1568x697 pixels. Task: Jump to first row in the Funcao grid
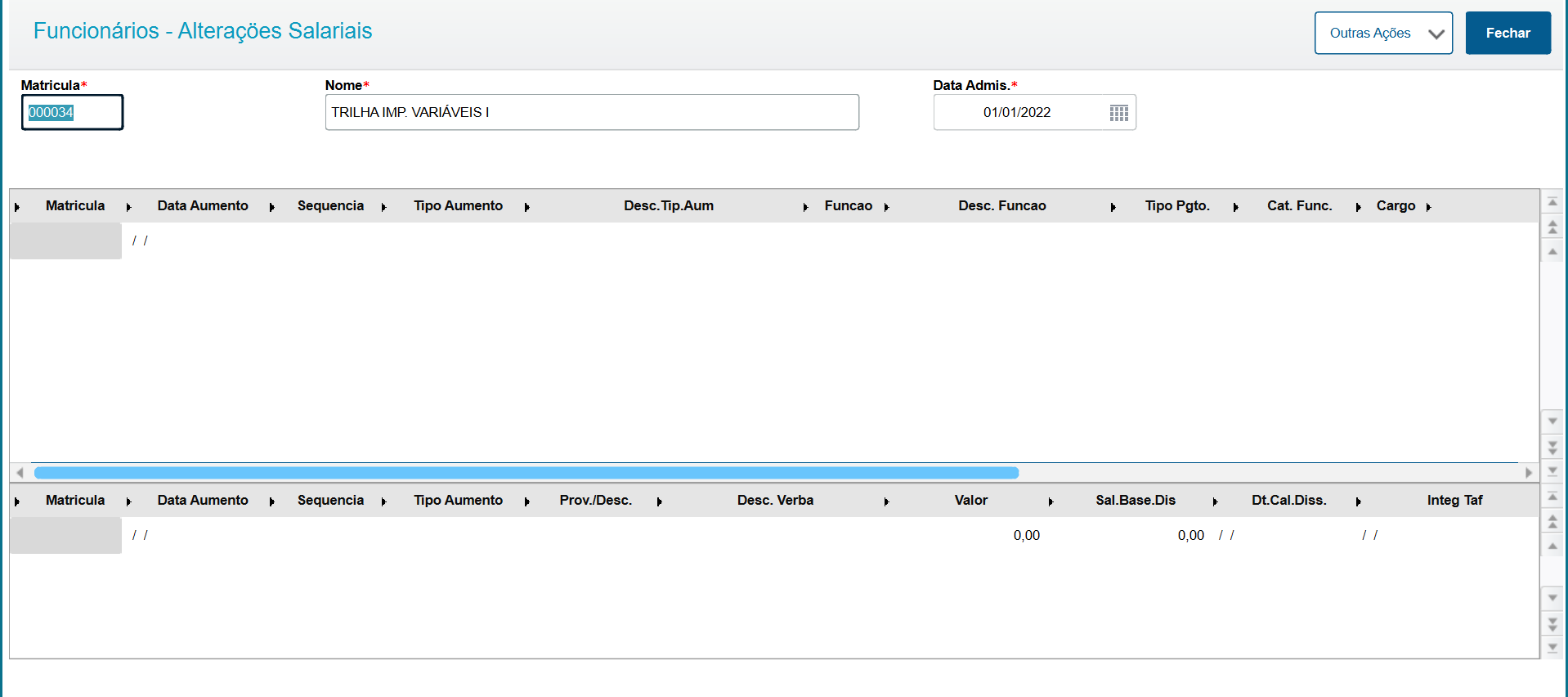(x=1552, y=202)
